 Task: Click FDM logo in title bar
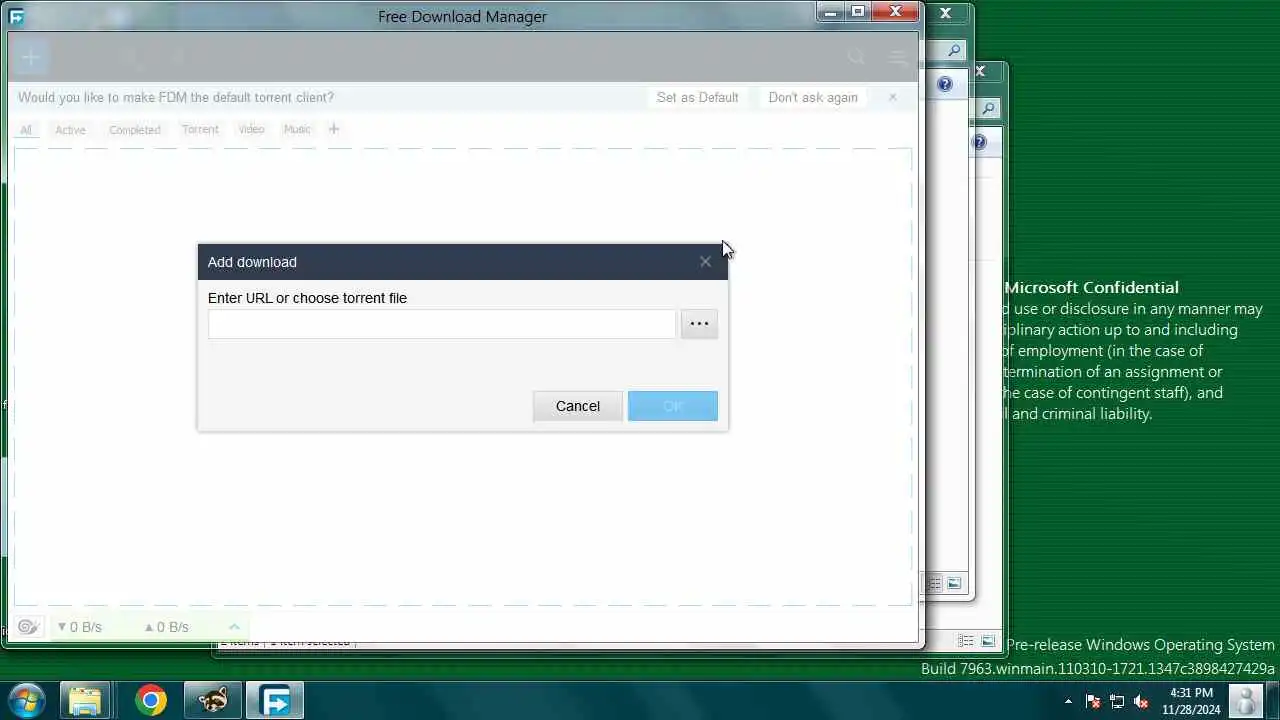coord(16,16)
